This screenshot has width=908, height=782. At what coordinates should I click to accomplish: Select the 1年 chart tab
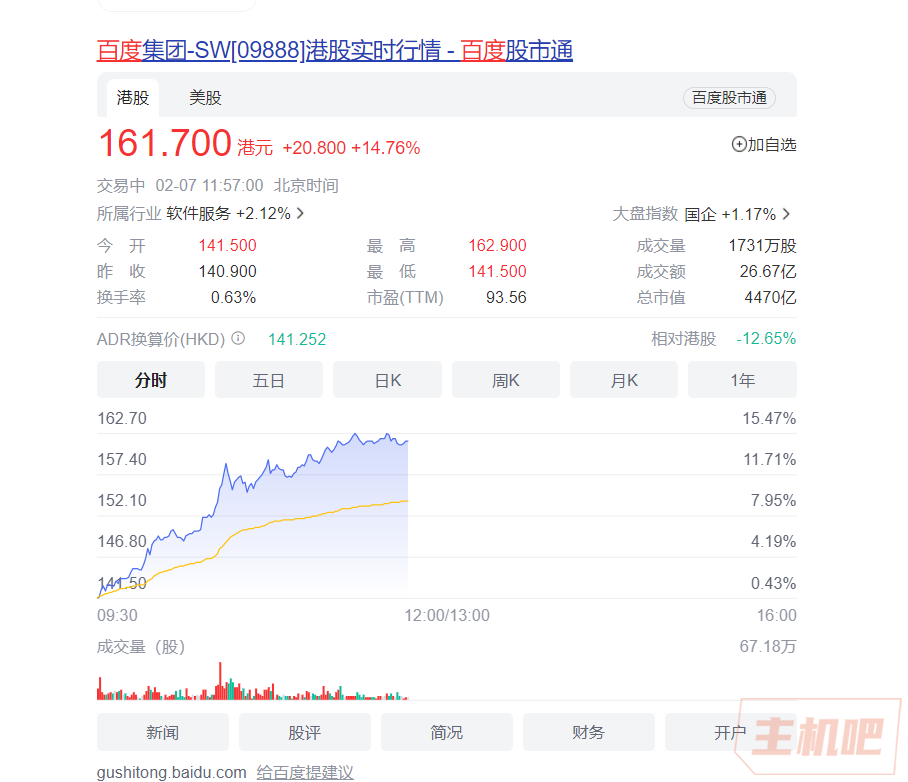coord(742,380)
